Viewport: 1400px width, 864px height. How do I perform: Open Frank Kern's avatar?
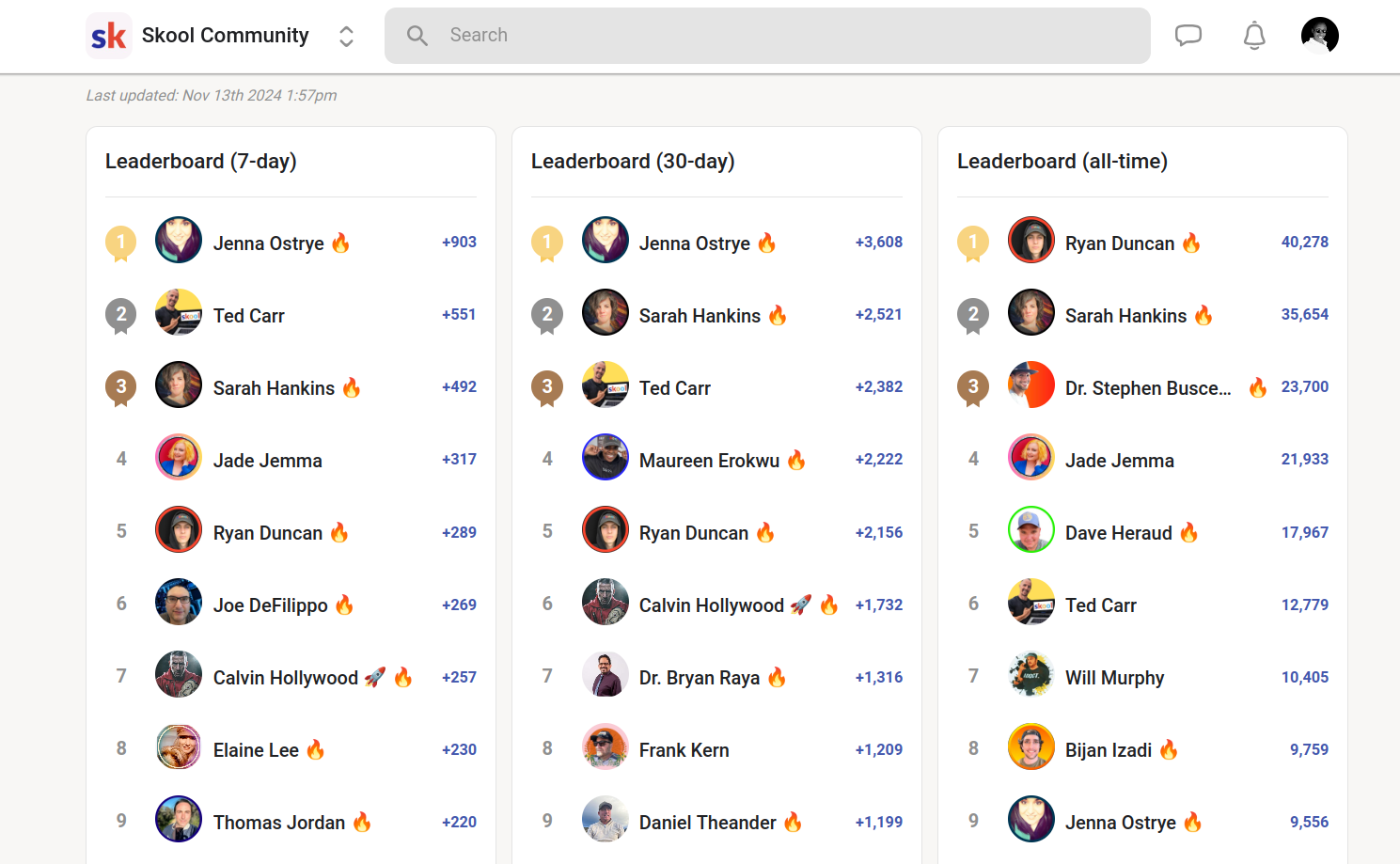coord(606,746)
